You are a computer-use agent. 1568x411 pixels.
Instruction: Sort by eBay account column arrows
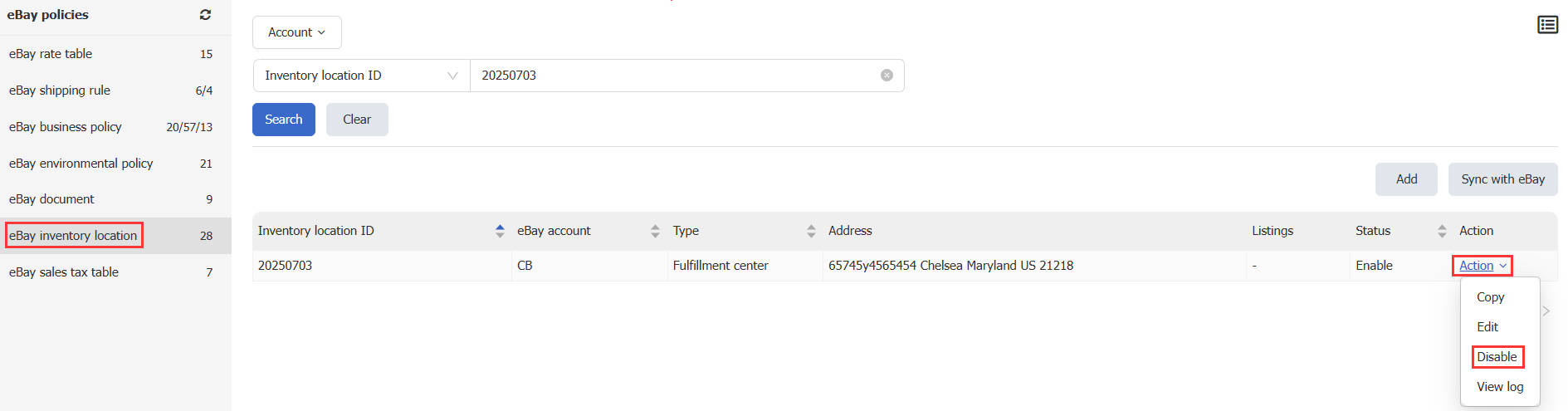pyautogui.click(x=655, y=231)
